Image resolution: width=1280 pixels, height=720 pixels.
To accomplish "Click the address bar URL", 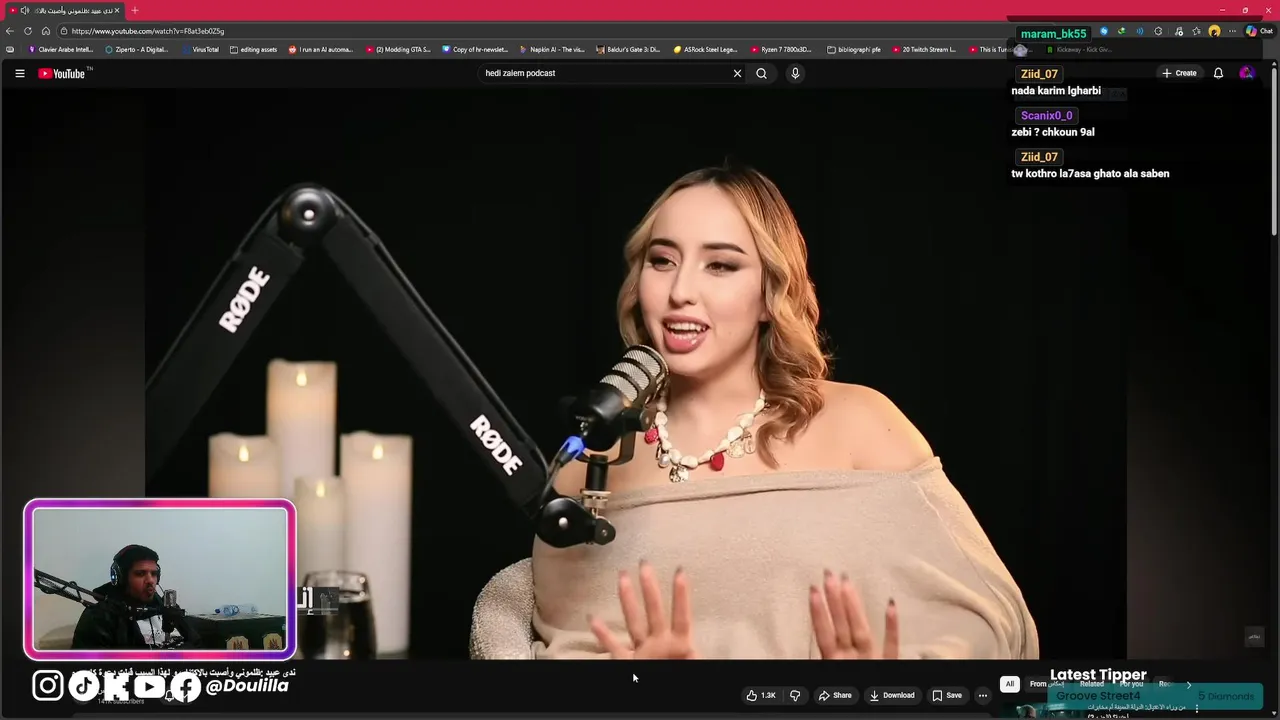I will 148,31.
